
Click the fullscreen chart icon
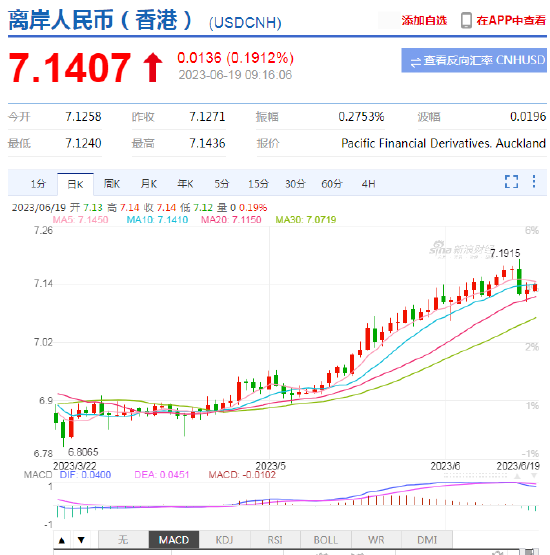[511, 182]
